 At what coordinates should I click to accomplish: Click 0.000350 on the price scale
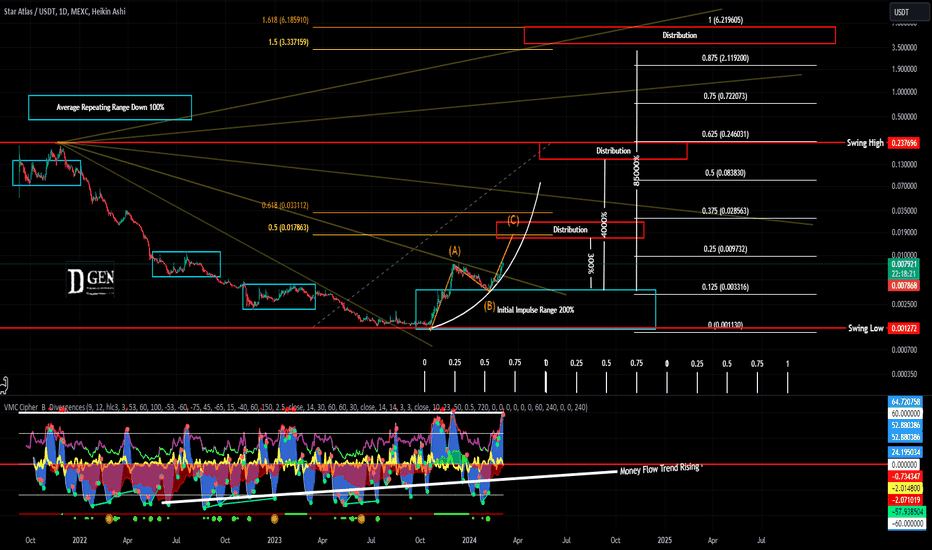[904, 375]
